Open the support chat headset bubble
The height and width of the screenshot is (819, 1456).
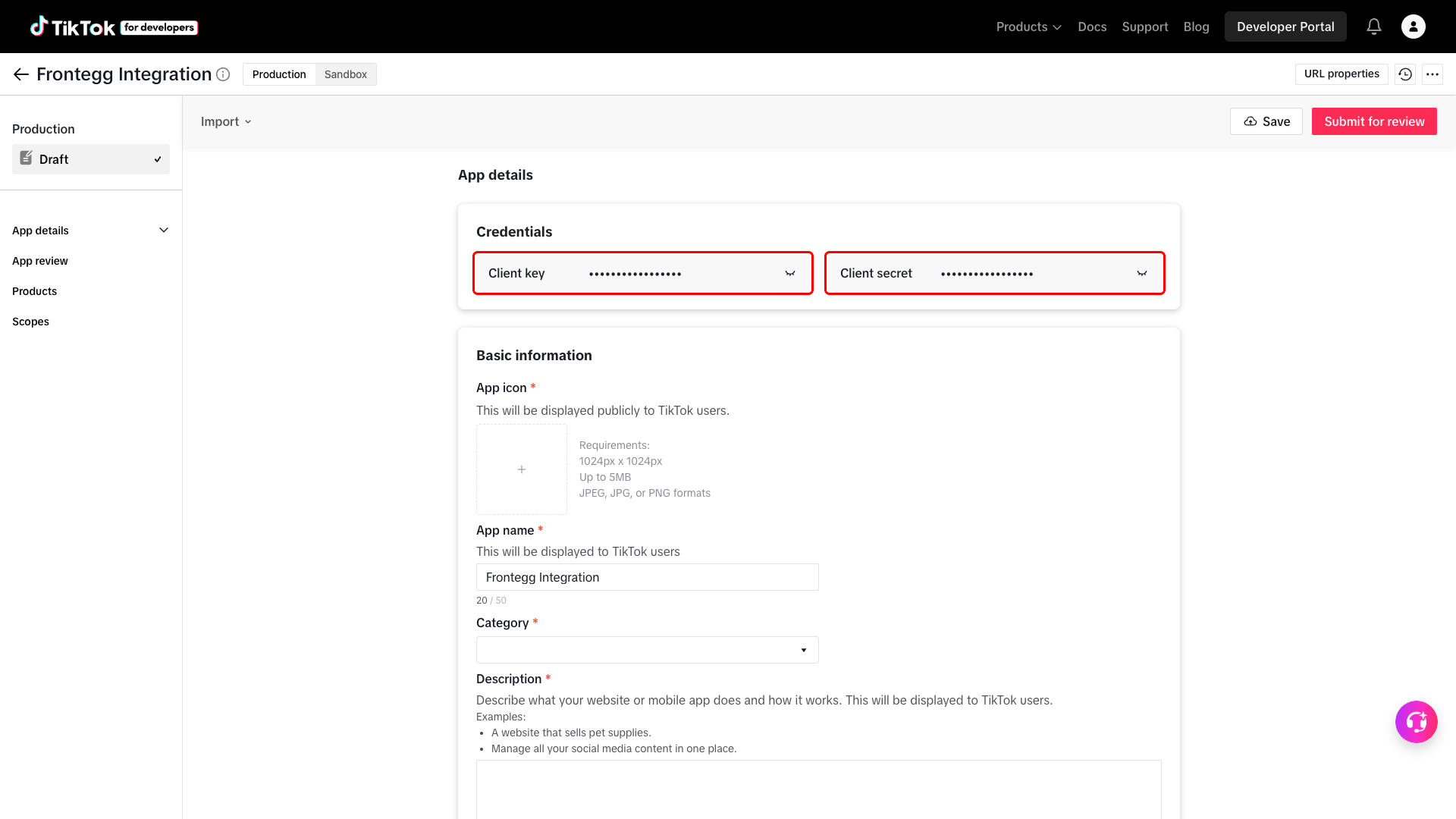point(1417,722)
